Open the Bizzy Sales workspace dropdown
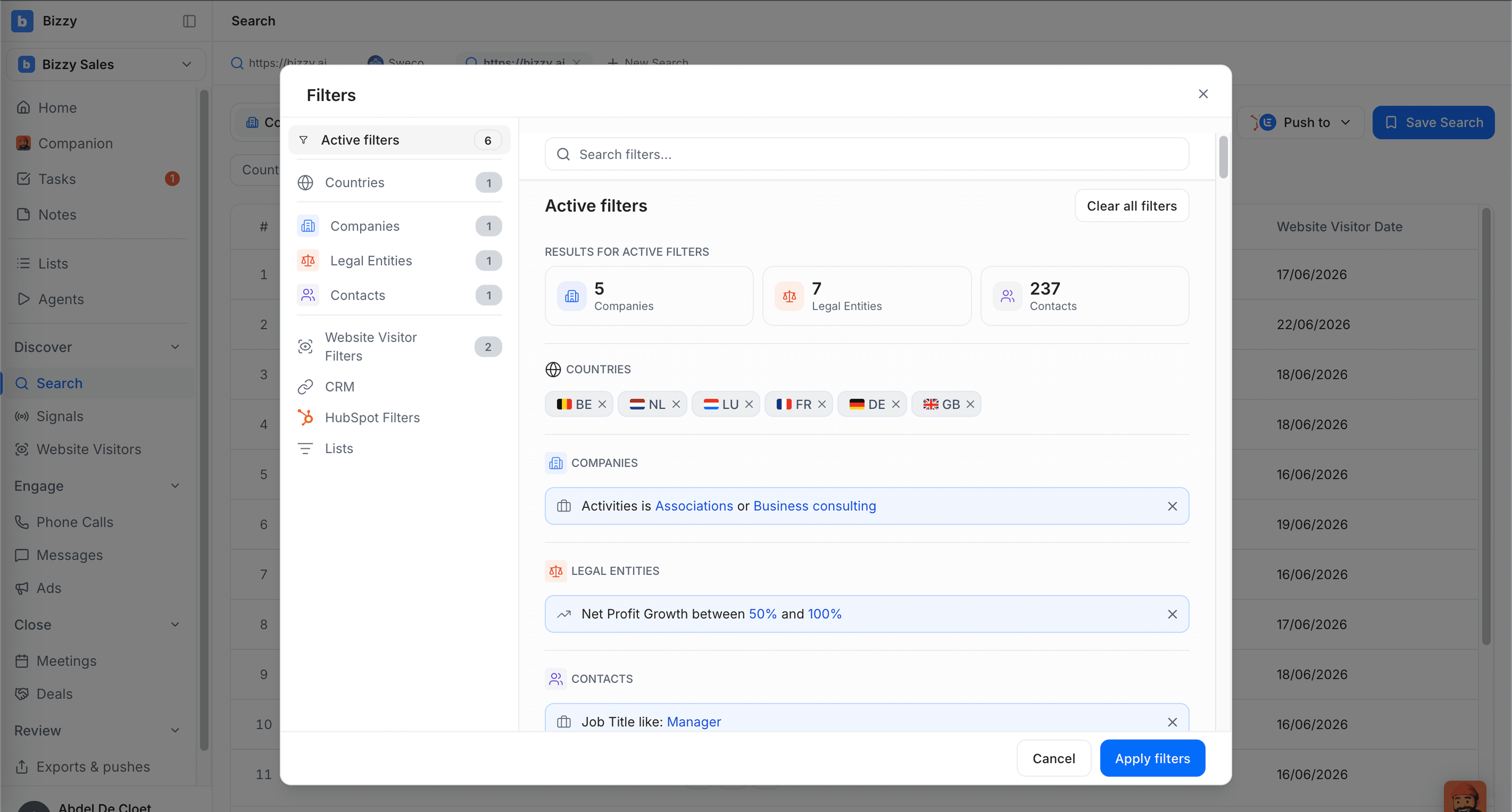The height and width of the screenshot is (812, 1512). coord(106,65)
